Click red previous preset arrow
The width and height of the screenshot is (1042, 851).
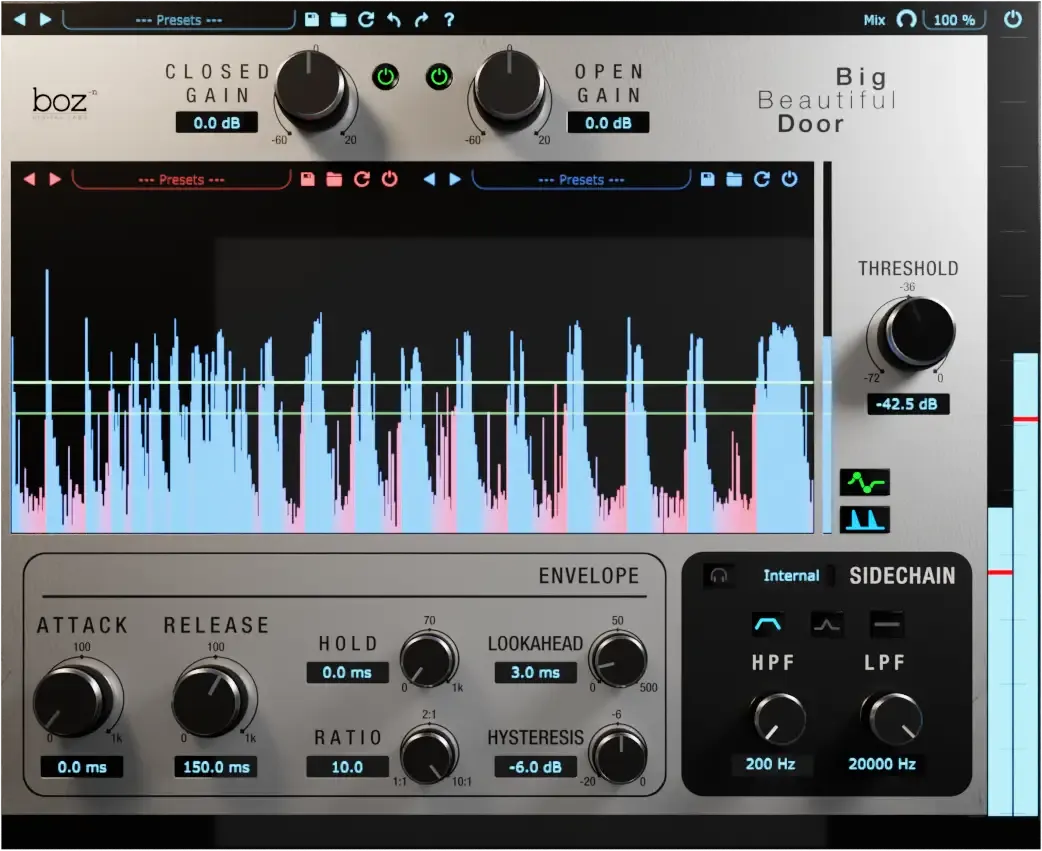[x=29, y=179]
